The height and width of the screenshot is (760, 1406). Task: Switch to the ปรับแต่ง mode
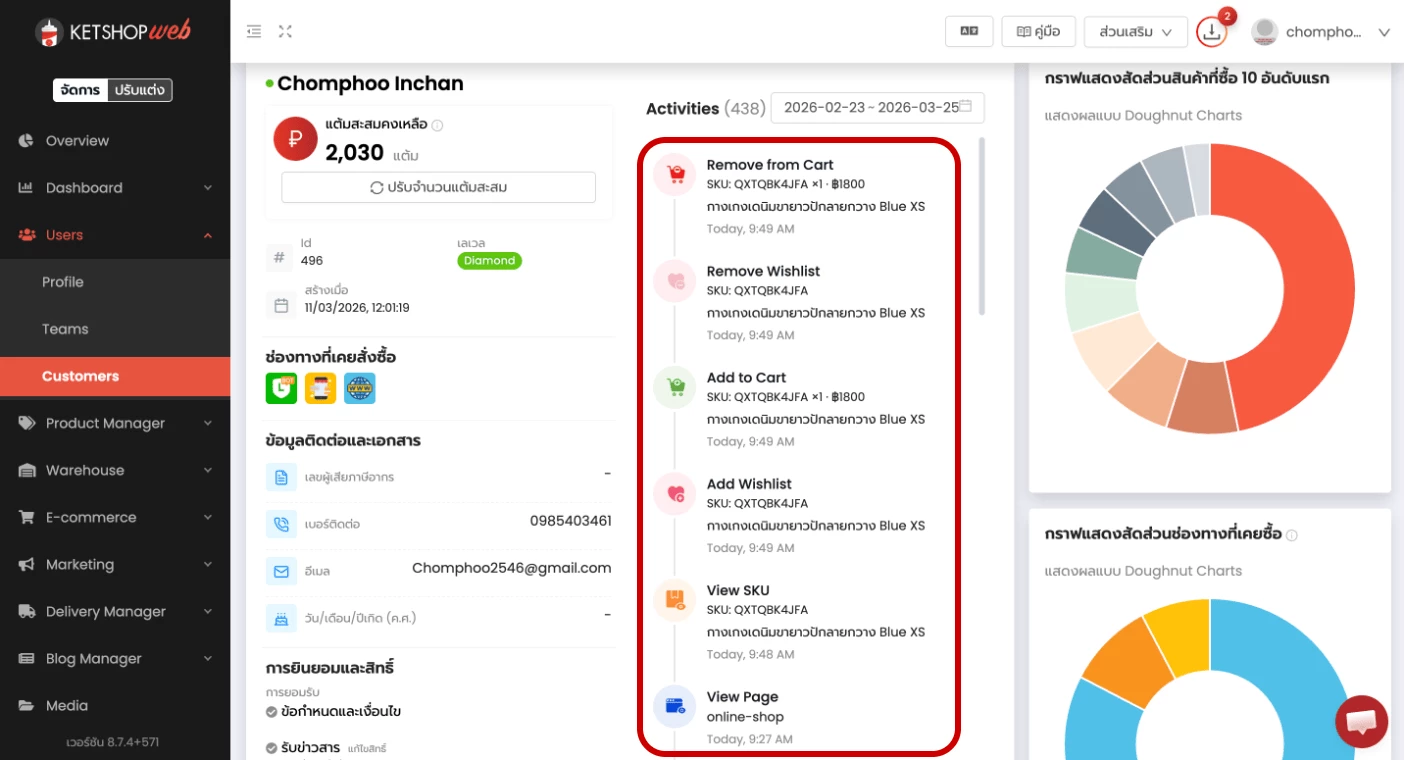pos(139,90)
